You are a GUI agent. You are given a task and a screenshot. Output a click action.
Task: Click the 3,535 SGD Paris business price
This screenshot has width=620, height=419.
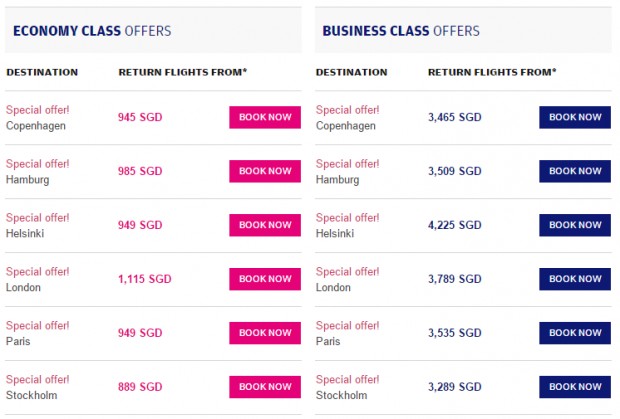(x=455, y=333)
